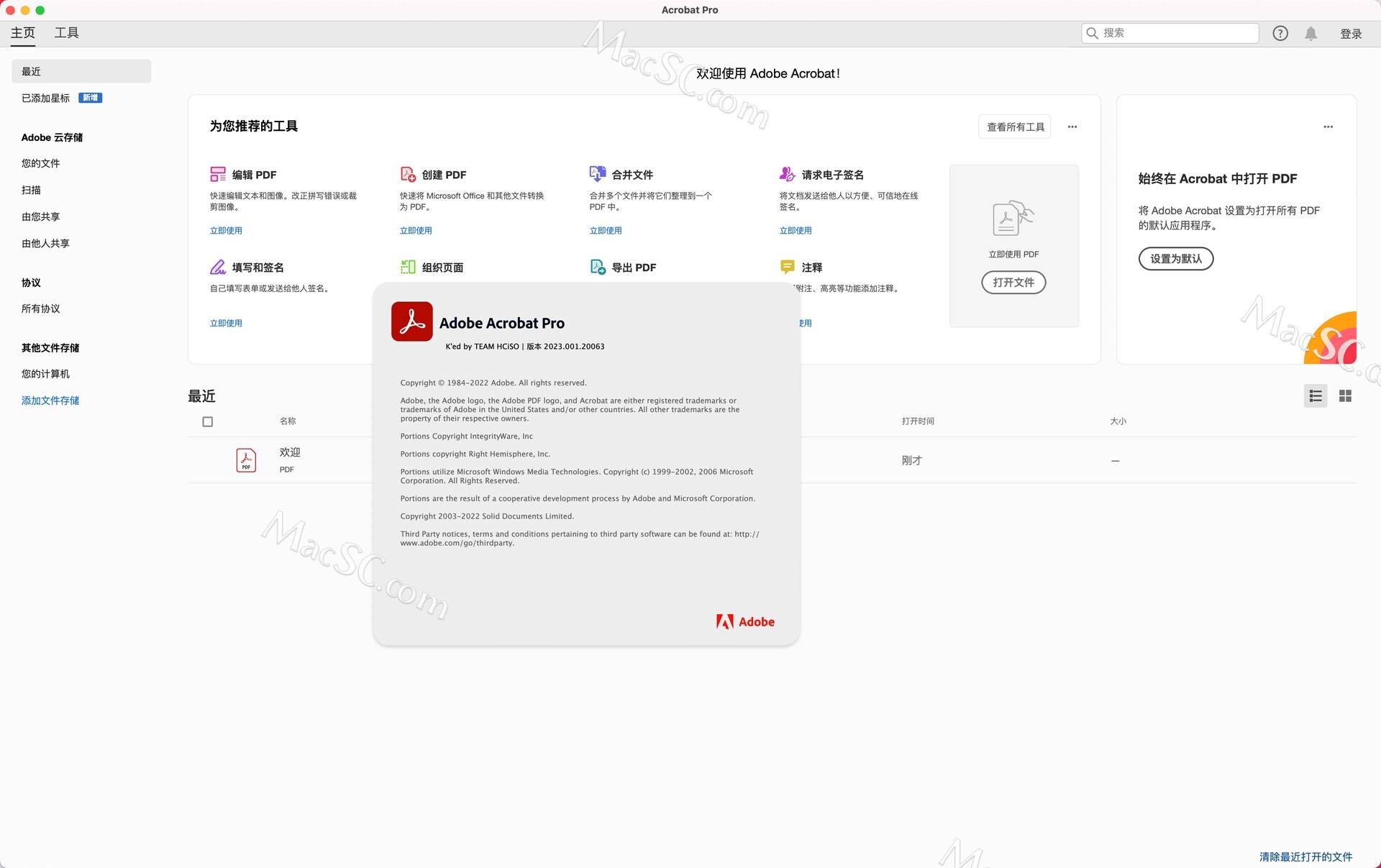The image size is (1381, 868).
Task: Click the 欢迎 PDF file icon
Action: pyautogui.click(x=246, y=460)
